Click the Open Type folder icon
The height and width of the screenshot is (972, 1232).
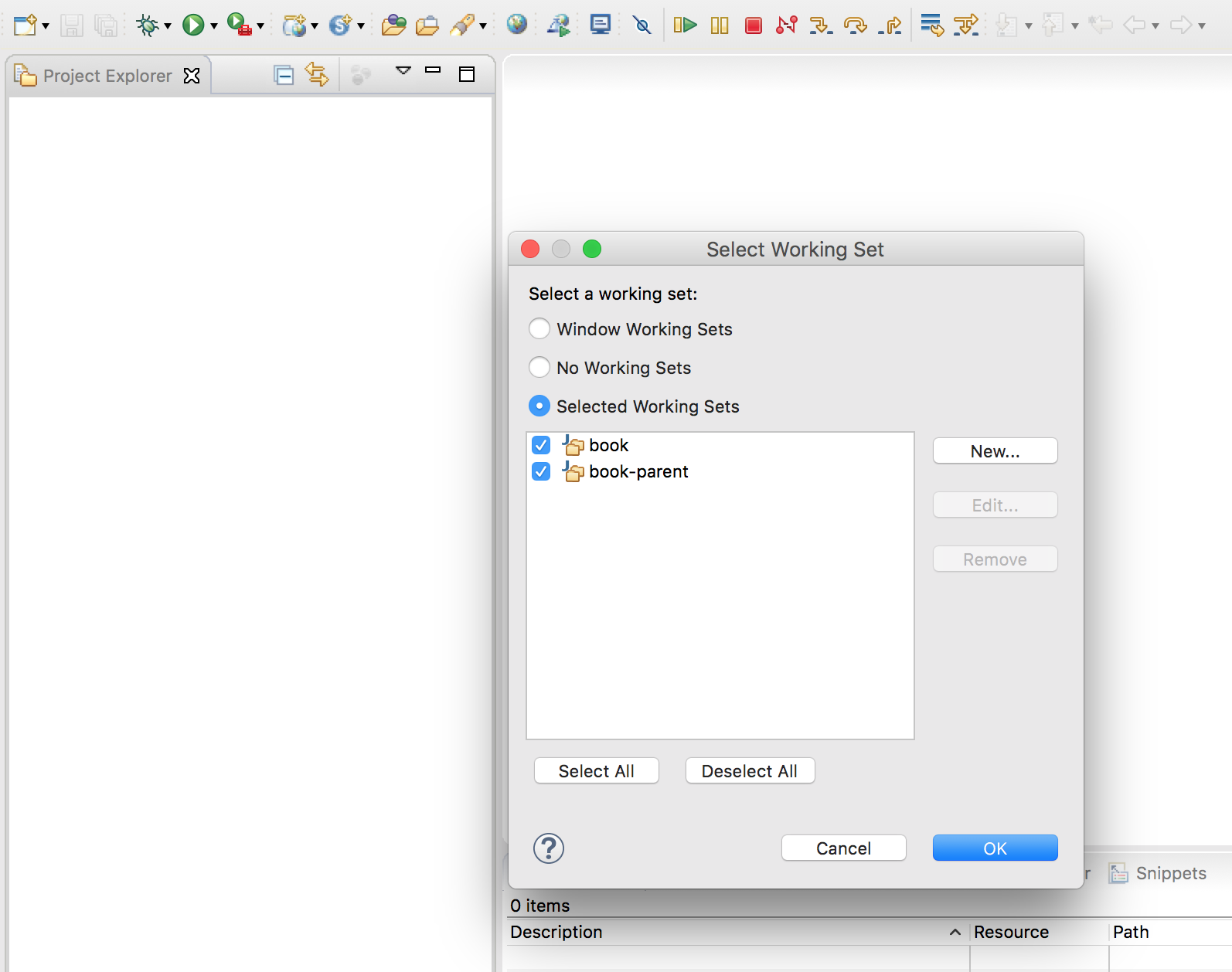click(x=394, y=25)
